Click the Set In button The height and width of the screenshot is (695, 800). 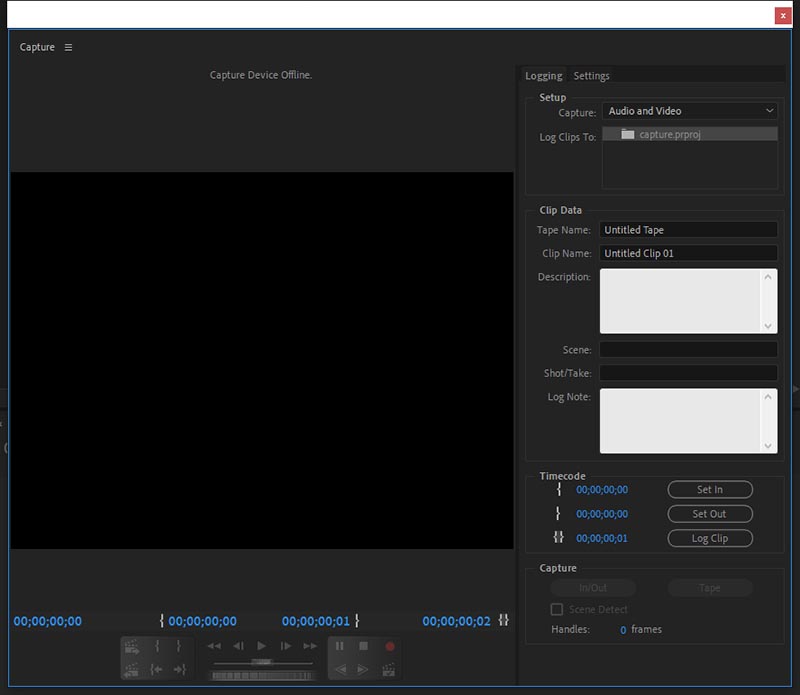710,490
